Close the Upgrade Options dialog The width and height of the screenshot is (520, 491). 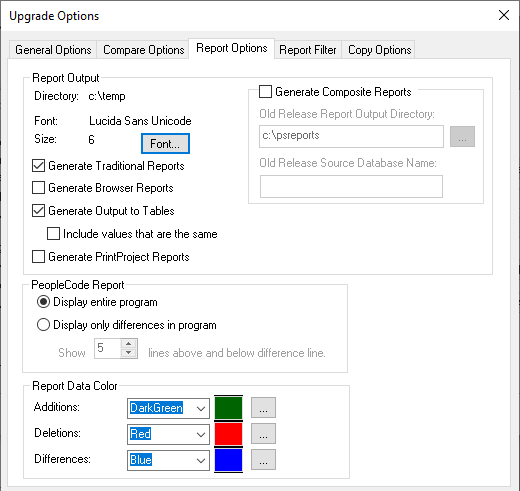(x=504, y=15)
